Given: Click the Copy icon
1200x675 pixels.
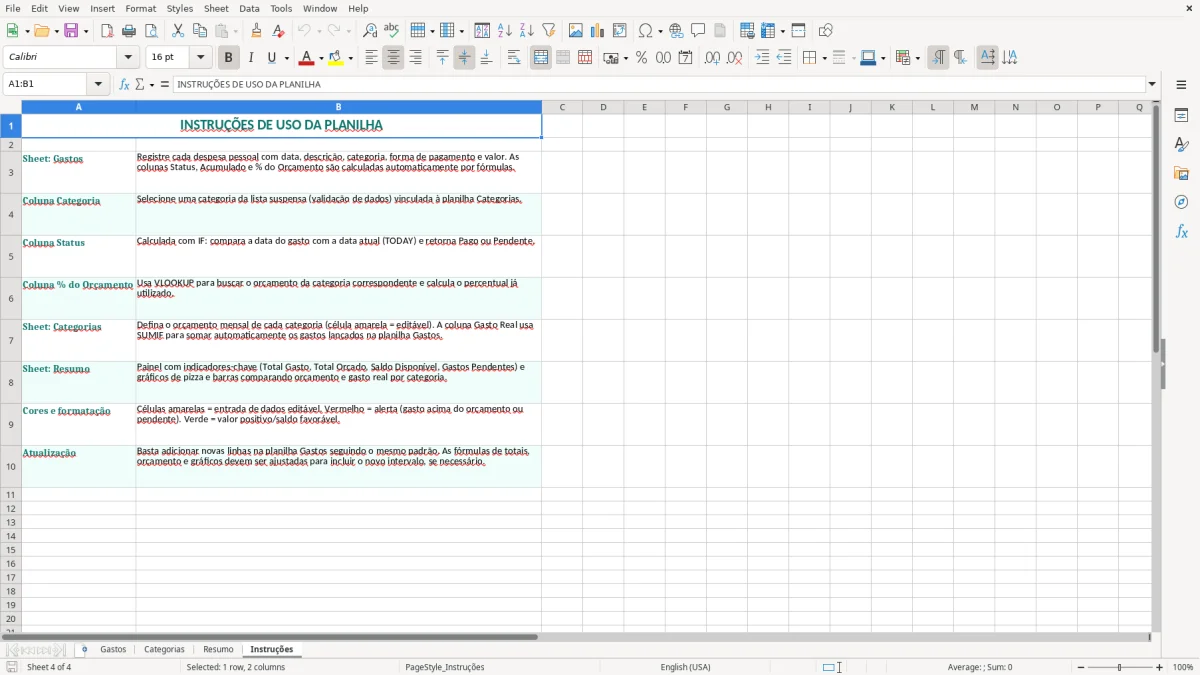Looking at the screenshot, I should [x=200, y=31].
